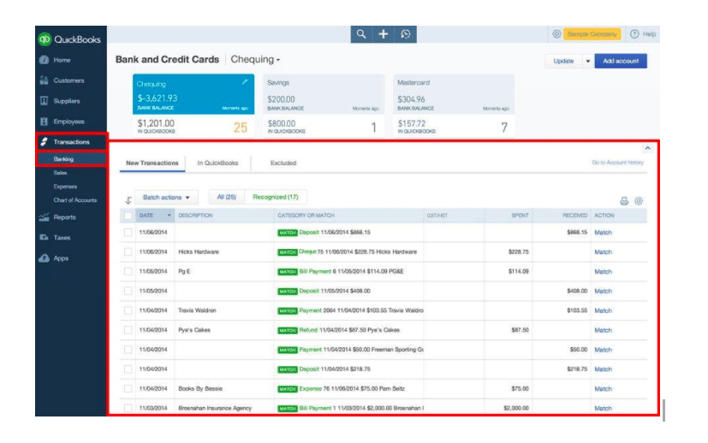Open the Batch actions dropdown

[167, 197]
